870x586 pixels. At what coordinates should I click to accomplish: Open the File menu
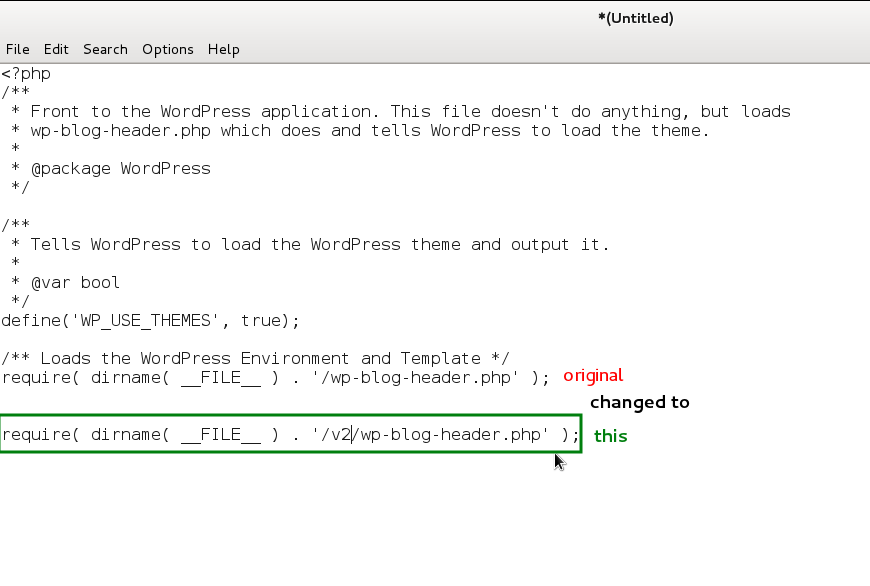[18, 49]
